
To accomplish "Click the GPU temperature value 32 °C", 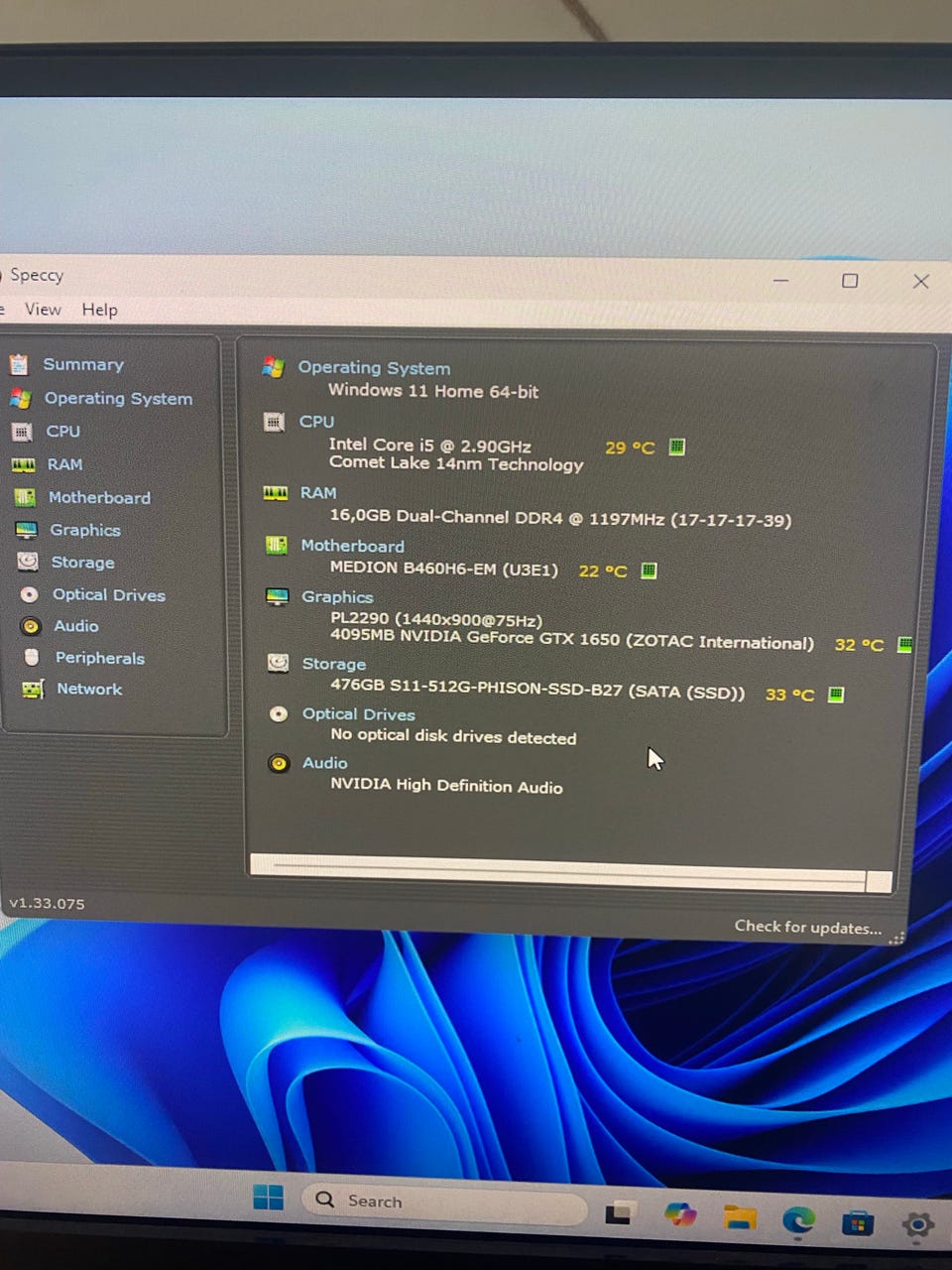I will point(859,645).
